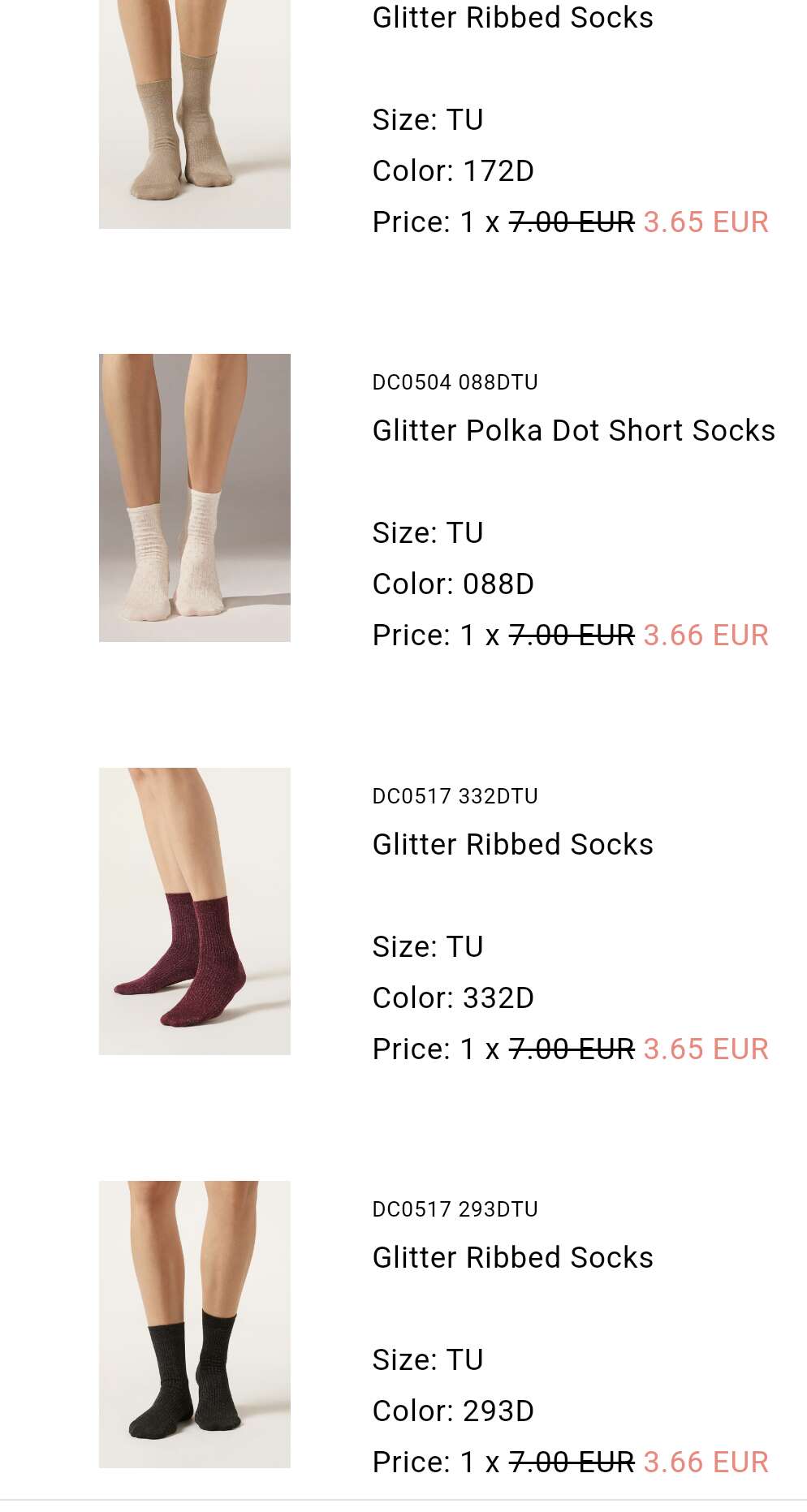
Task: Select the 3.66 EUR price of black socks
Action: click(706, 1462)
